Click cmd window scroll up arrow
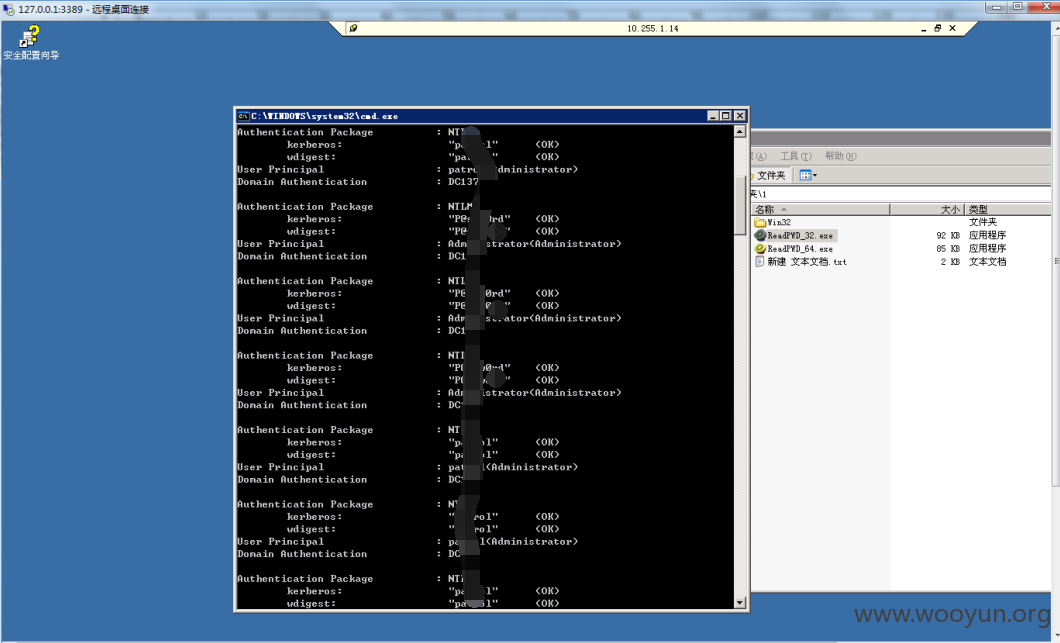 740,132
